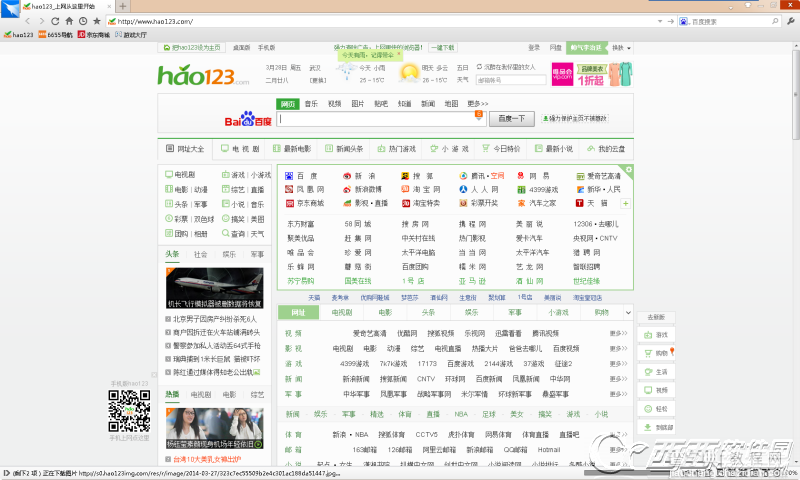Viewport: 800px width, 480px height.
Task: Click set hao123 as homepage button
Action: pos(192,48)
